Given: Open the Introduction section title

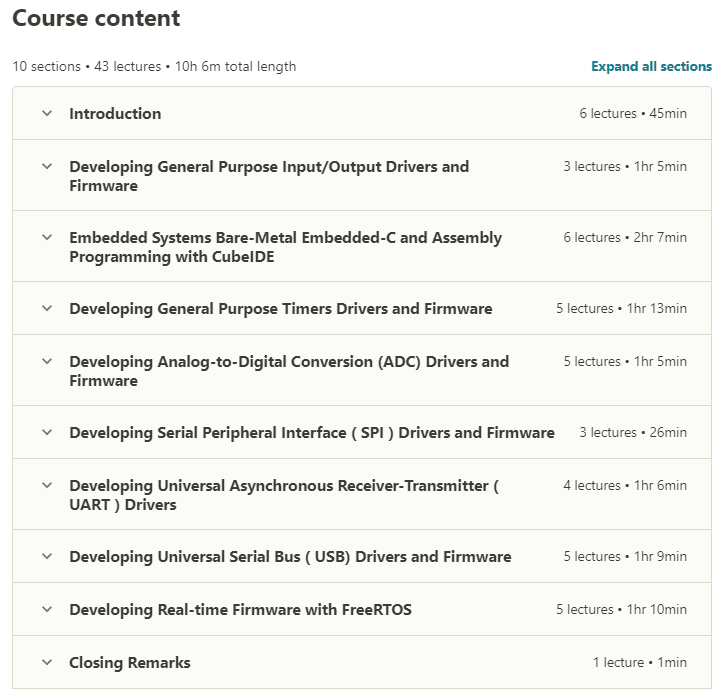Looking at the screenshot, I should (x=115, y=114).
